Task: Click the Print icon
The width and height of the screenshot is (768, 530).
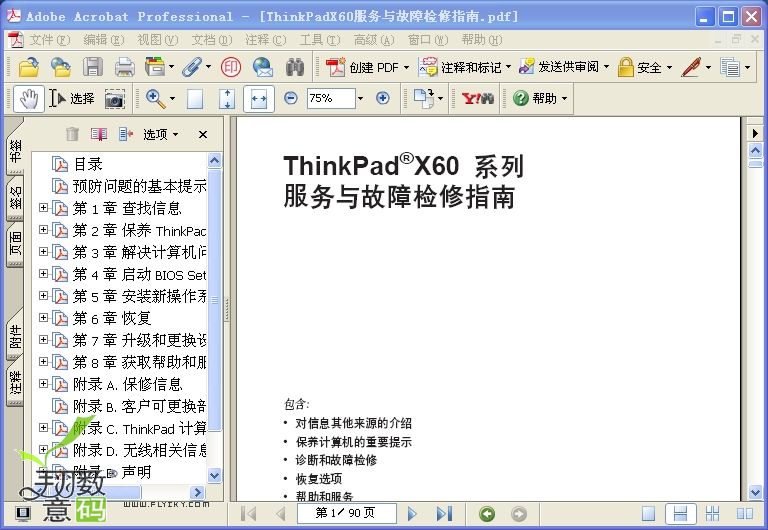Action: [x=124, y=67]
